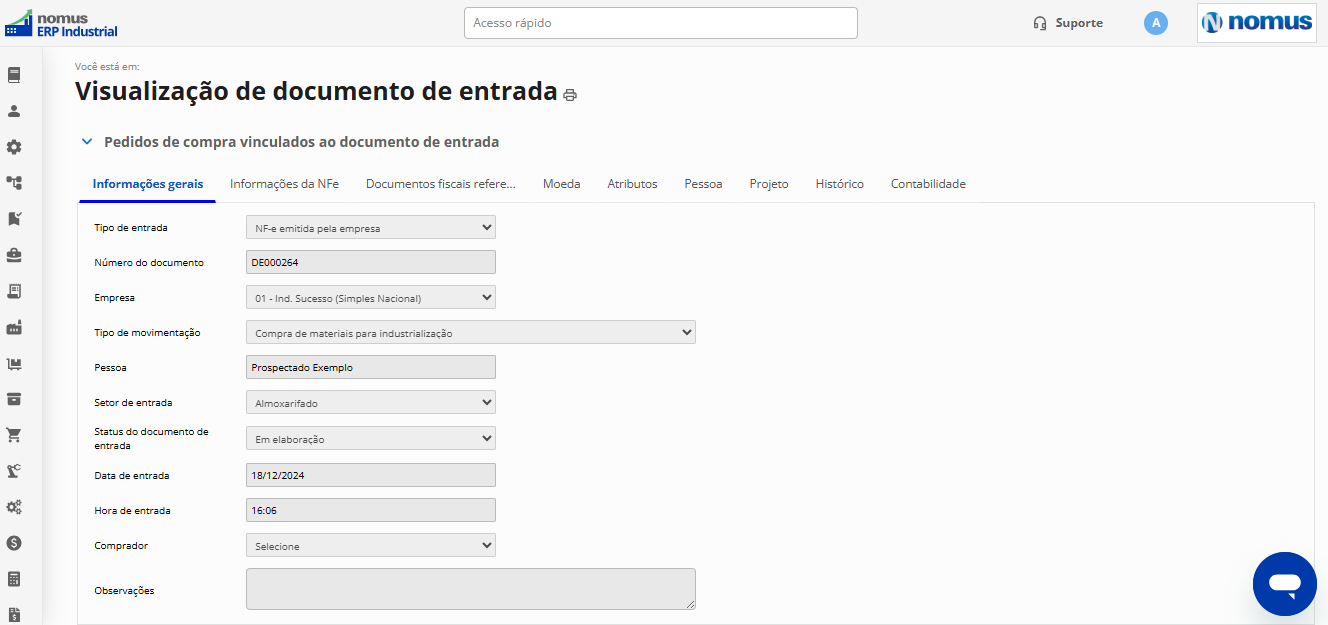Open the briefcase icon in the sidebar

(x=14, y=255)
